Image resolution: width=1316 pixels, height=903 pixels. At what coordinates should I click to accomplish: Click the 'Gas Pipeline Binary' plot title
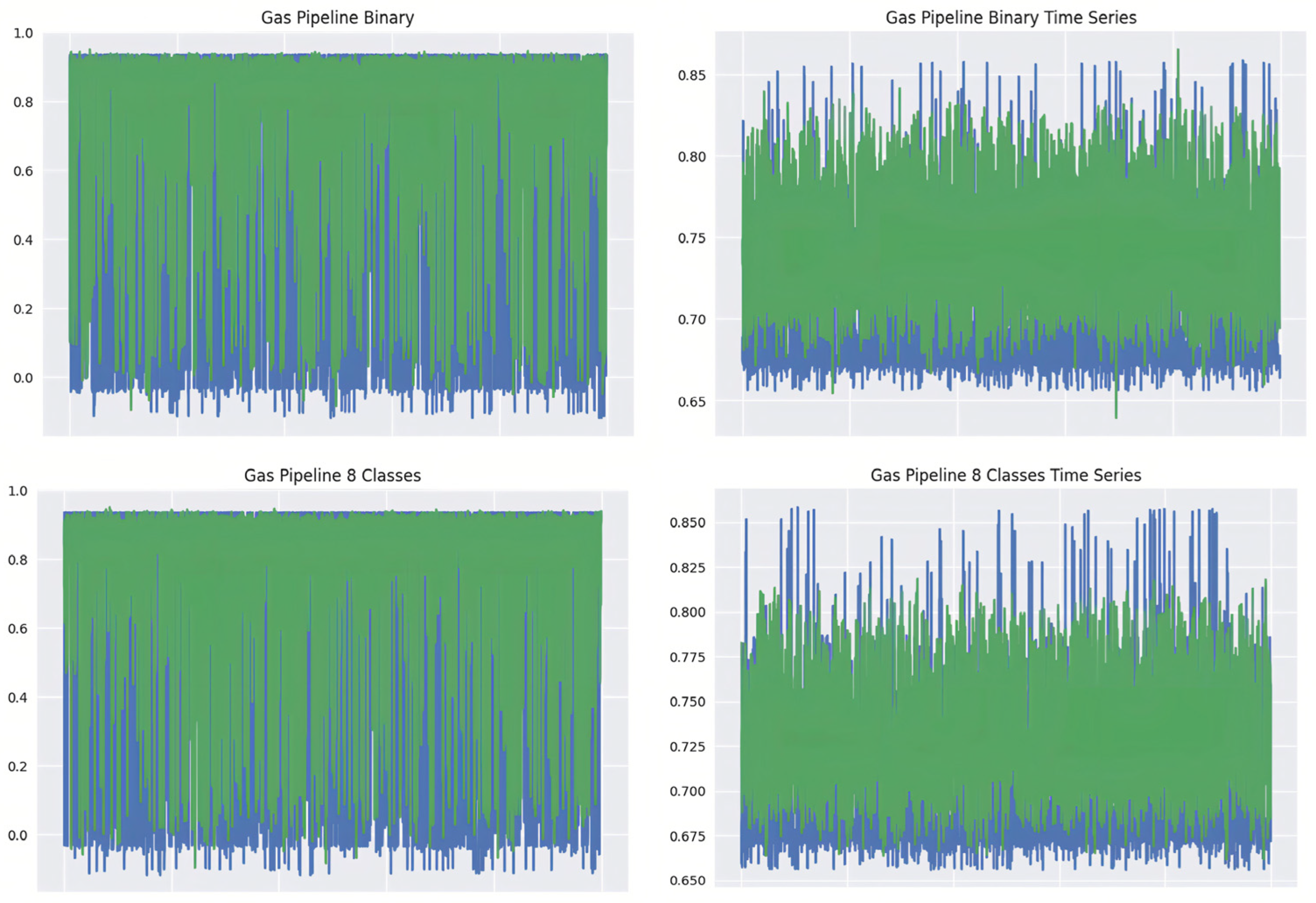click(337, 17)
